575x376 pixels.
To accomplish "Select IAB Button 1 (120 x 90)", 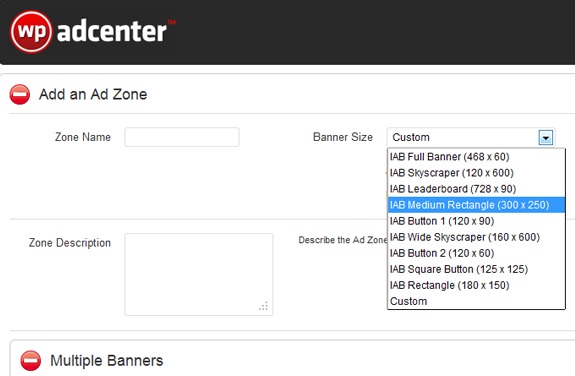I will pos(476,221).
